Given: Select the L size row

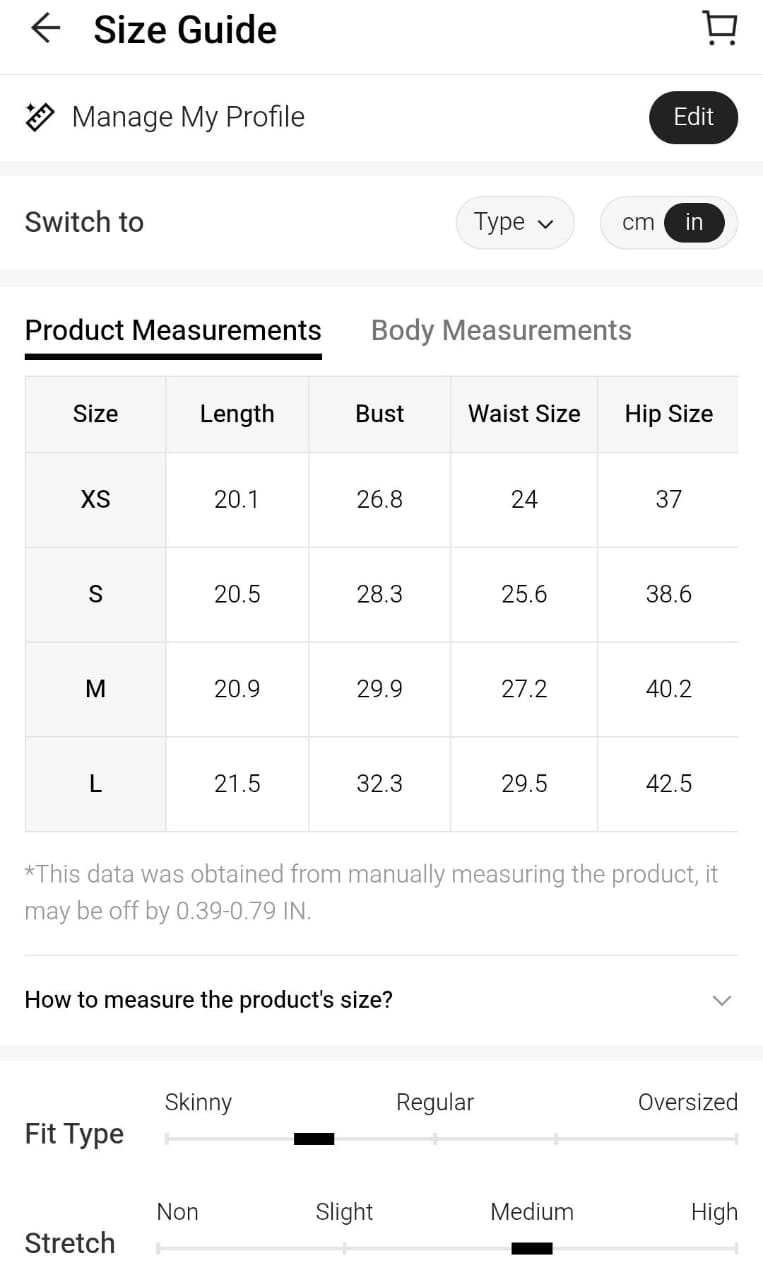Looking at the screenshot, I should click(x=96, y=784).
